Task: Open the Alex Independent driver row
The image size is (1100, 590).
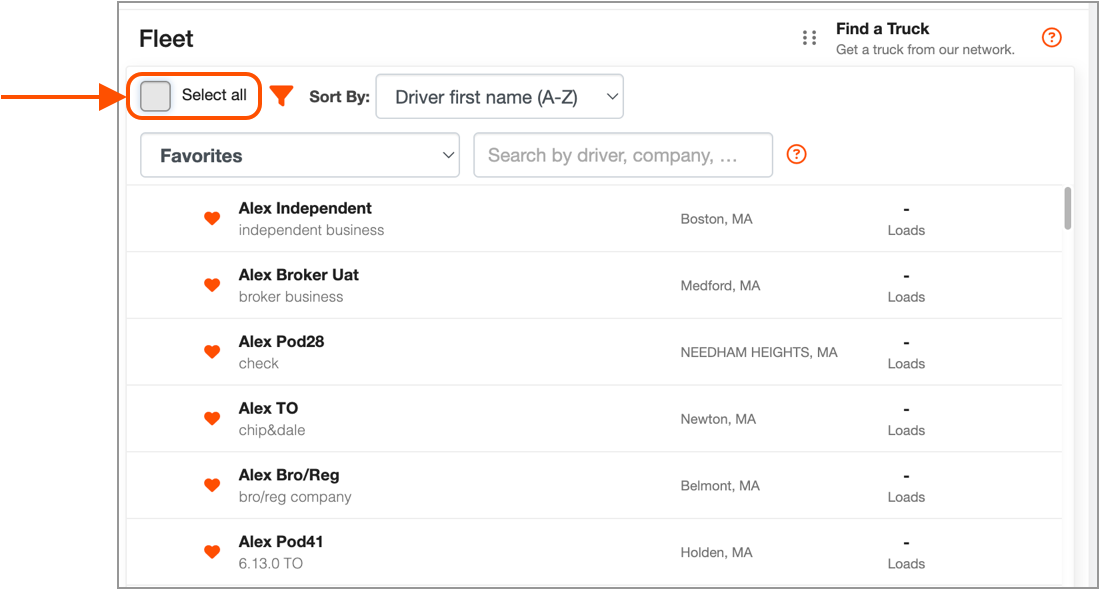Action: pyautogui.click(x=594, y=219)
